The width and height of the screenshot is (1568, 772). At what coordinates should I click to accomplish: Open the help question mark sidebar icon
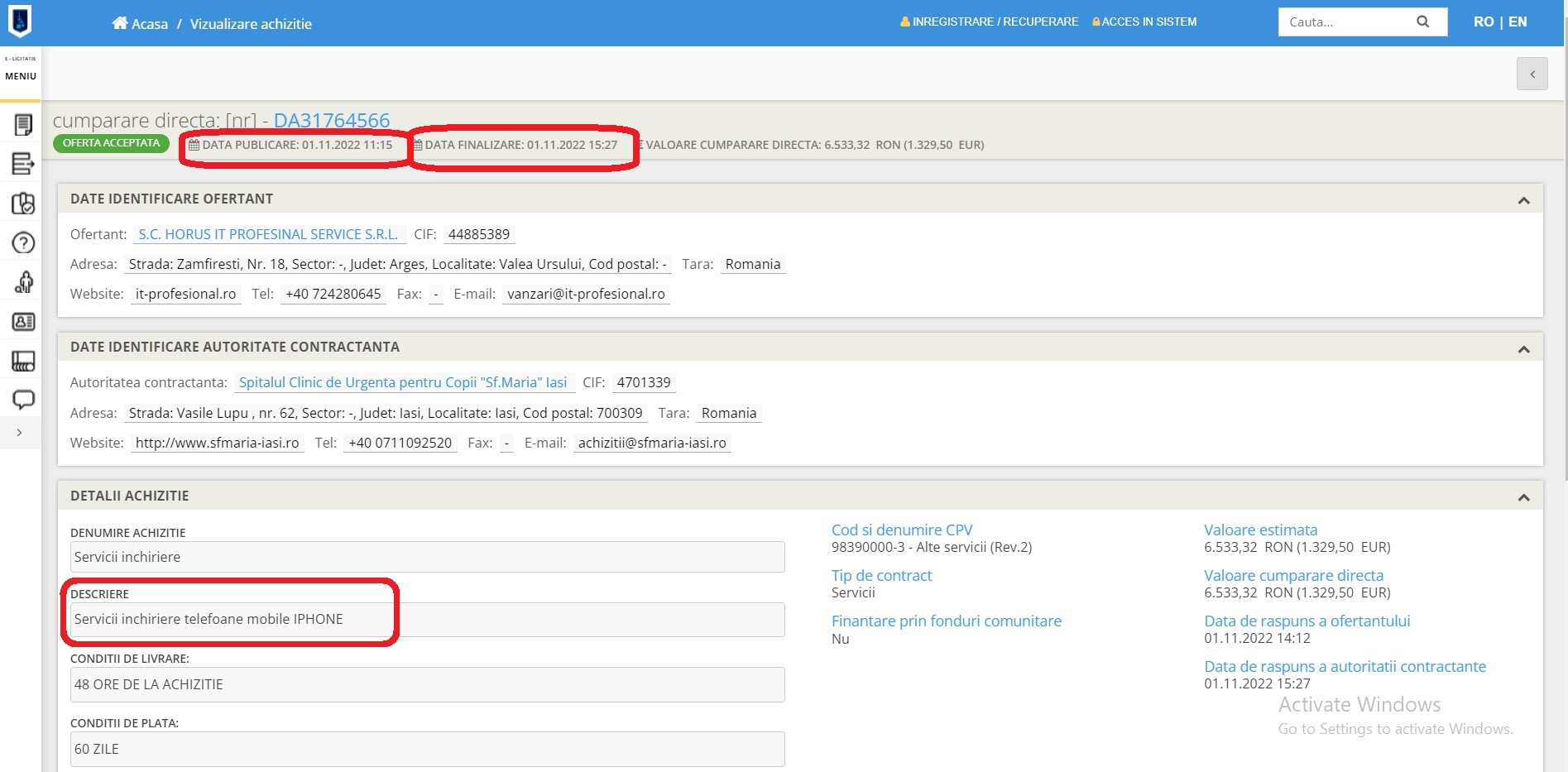point(23,242)
